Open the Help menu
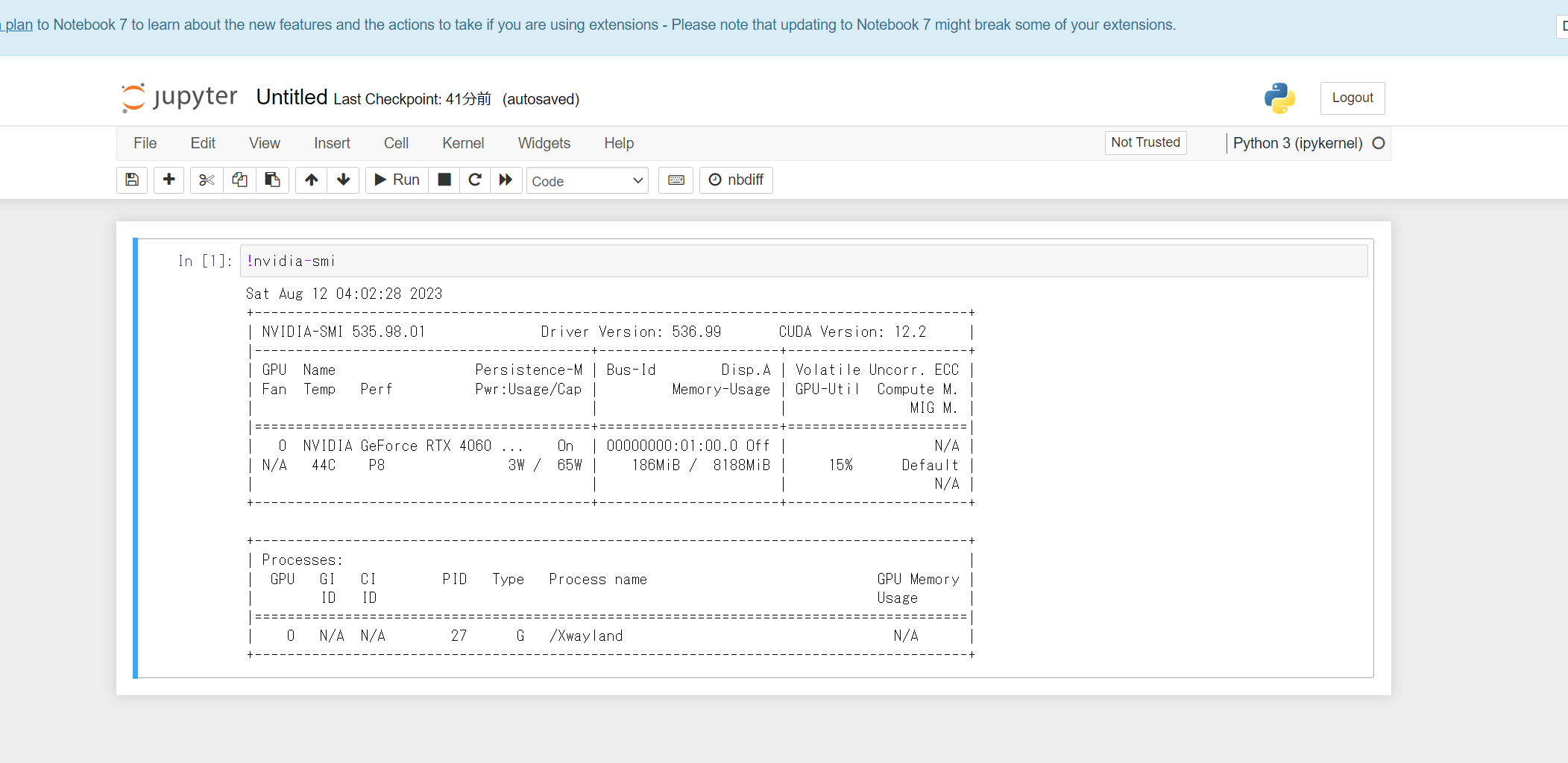Viewport: 1568px width, 763px height. (x=619, y=143)
